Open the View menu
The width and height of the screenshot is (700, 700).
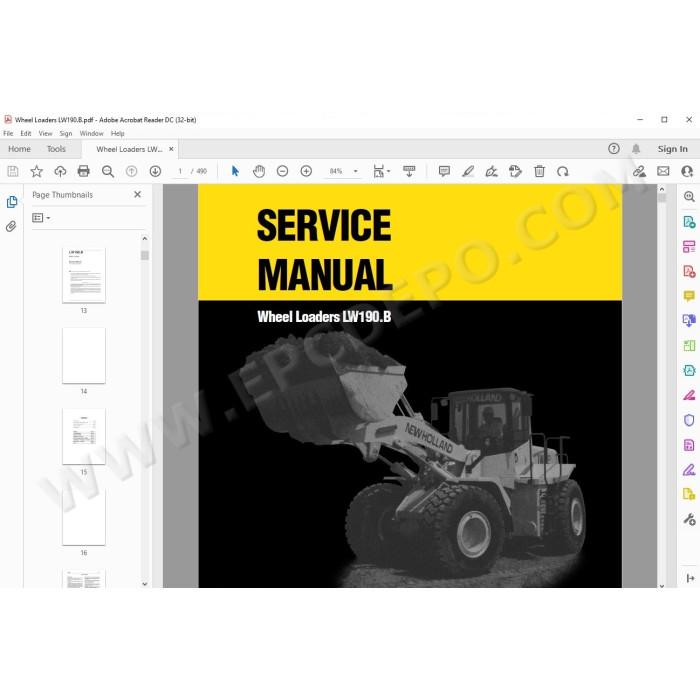click(46, 133)
